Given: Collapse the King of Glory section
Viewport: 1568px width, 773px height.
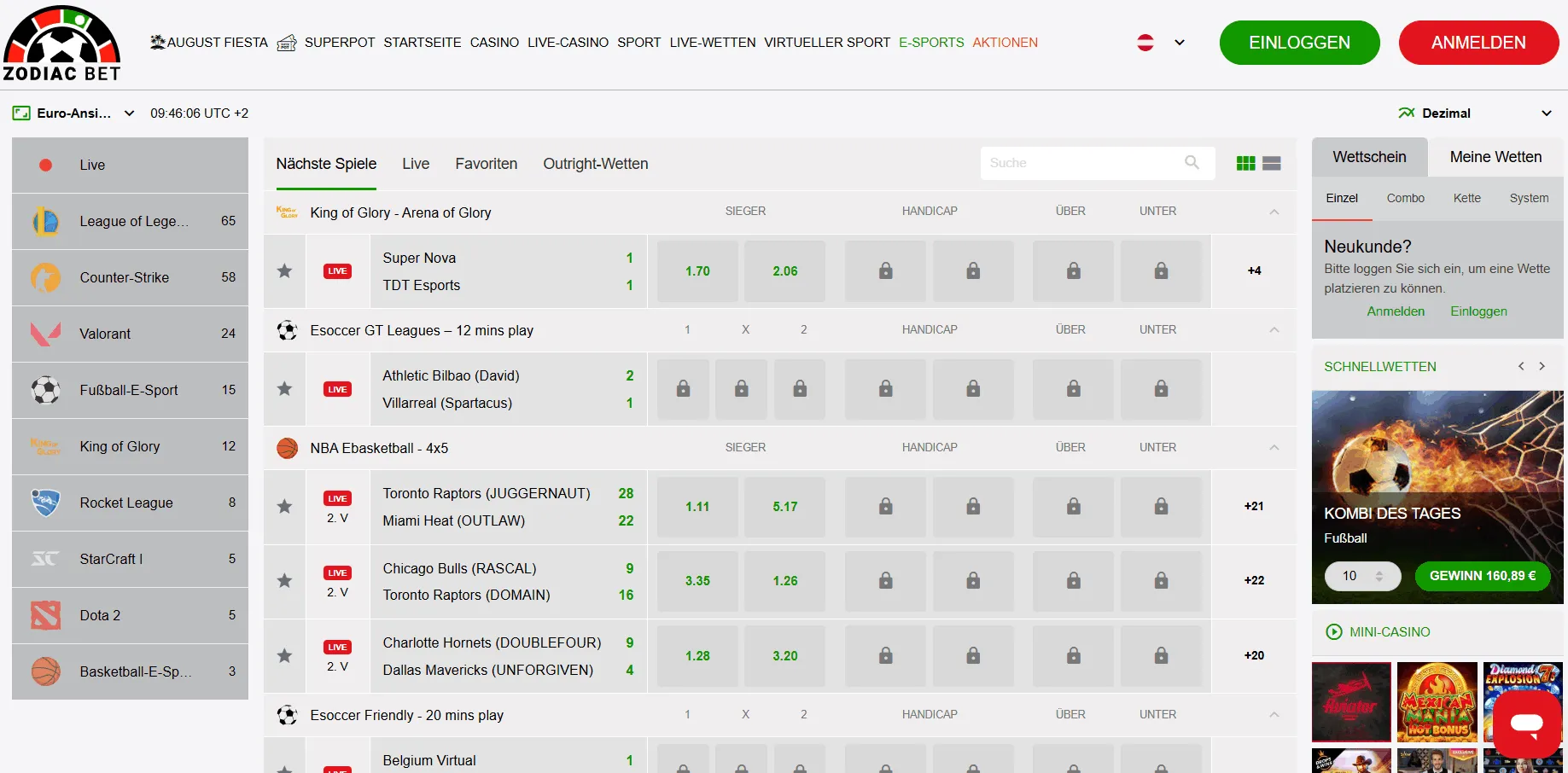Looking at the screenshot, I should tap(1274, 212).
